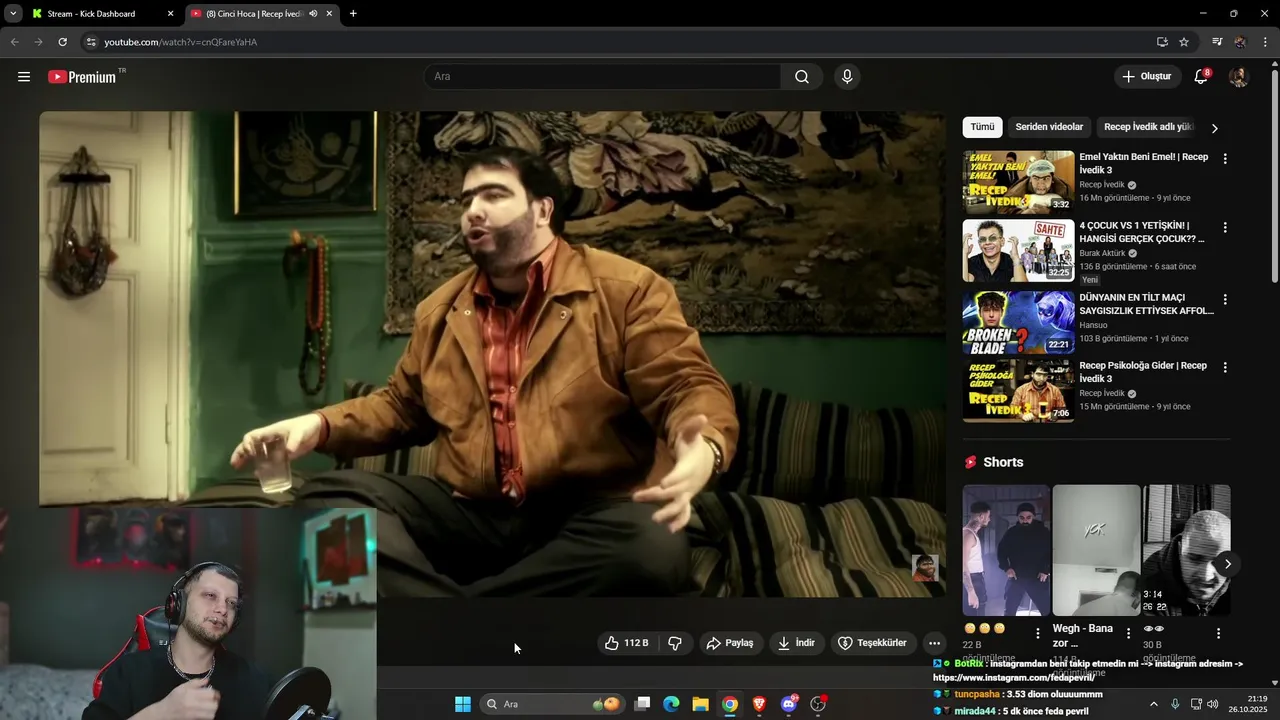Viewport: 1280px width, 720px height.
Task: Open the Wegh - Bana zor short thumbnail
Action: [1096, 550]
